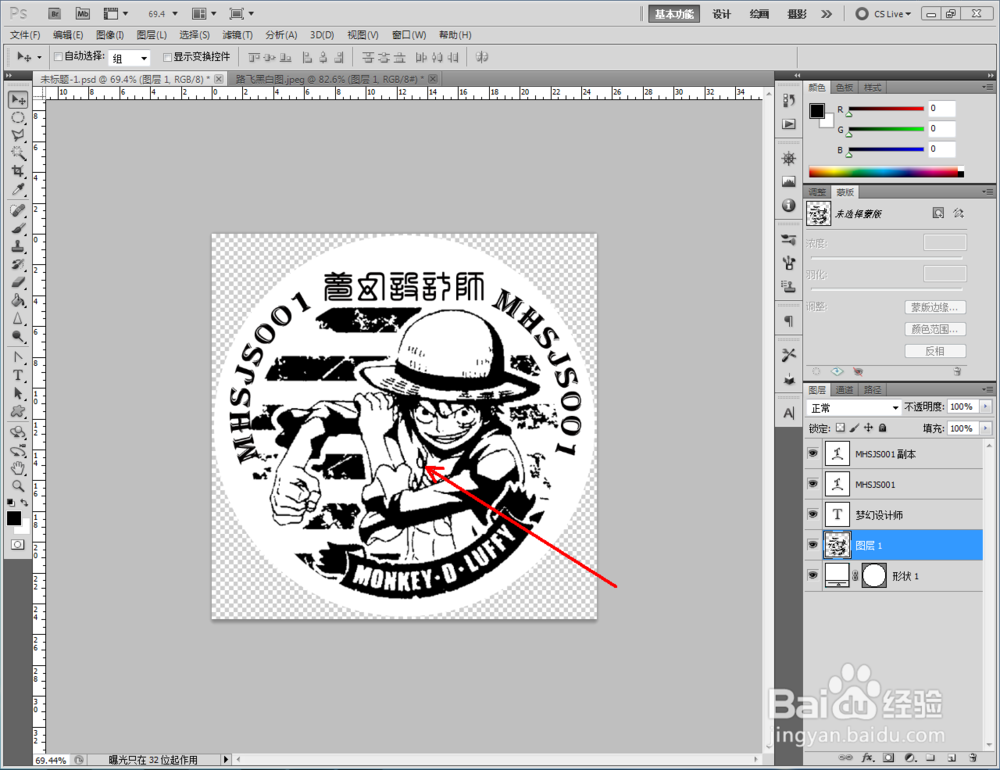The image size is (1000, 770).
Task: Select the Hand tool
Action: click(18, 468)
